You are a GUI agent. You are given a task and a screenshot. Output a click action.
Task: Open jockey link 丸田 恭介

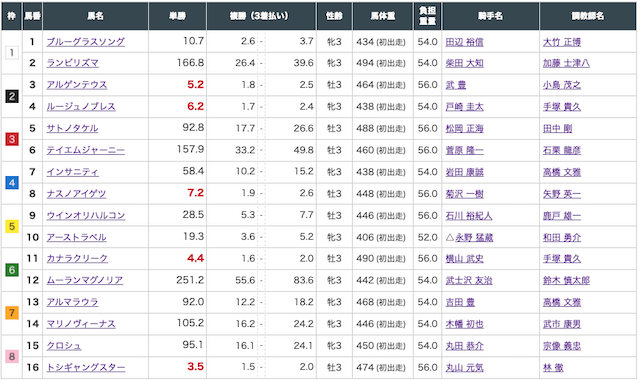click(464, 346)
